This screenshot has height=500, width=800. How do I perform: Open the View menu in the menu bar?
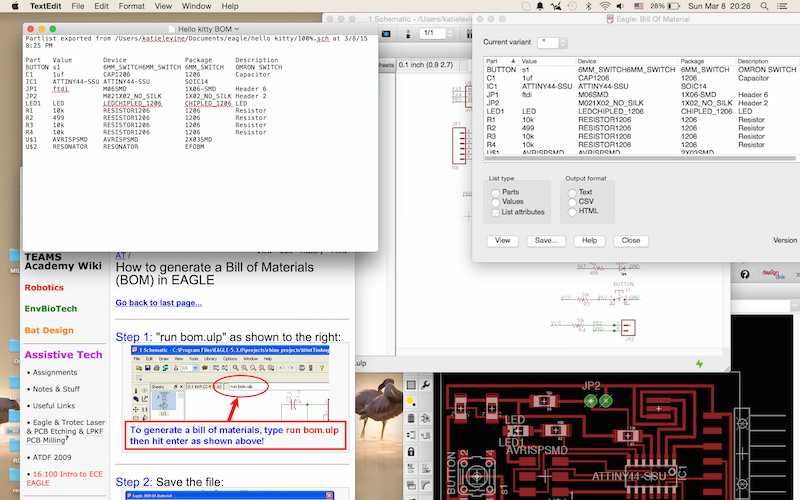click(163, 6)
